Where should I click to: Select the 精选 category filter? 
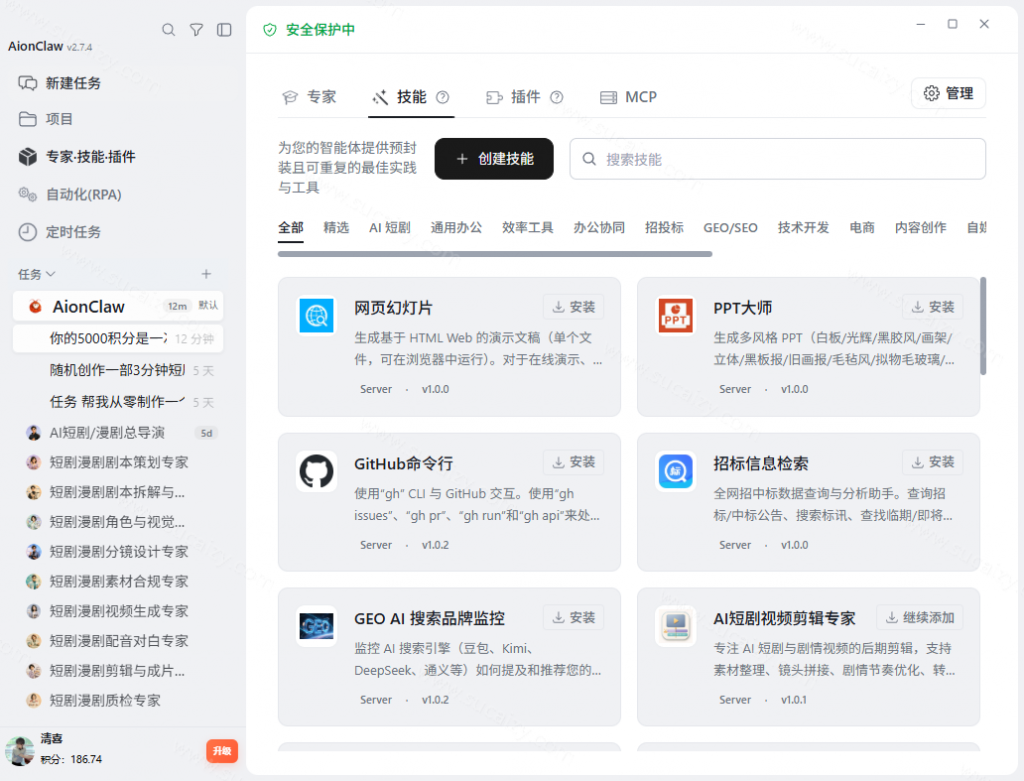pyautogui.click(x=336, y=227)
